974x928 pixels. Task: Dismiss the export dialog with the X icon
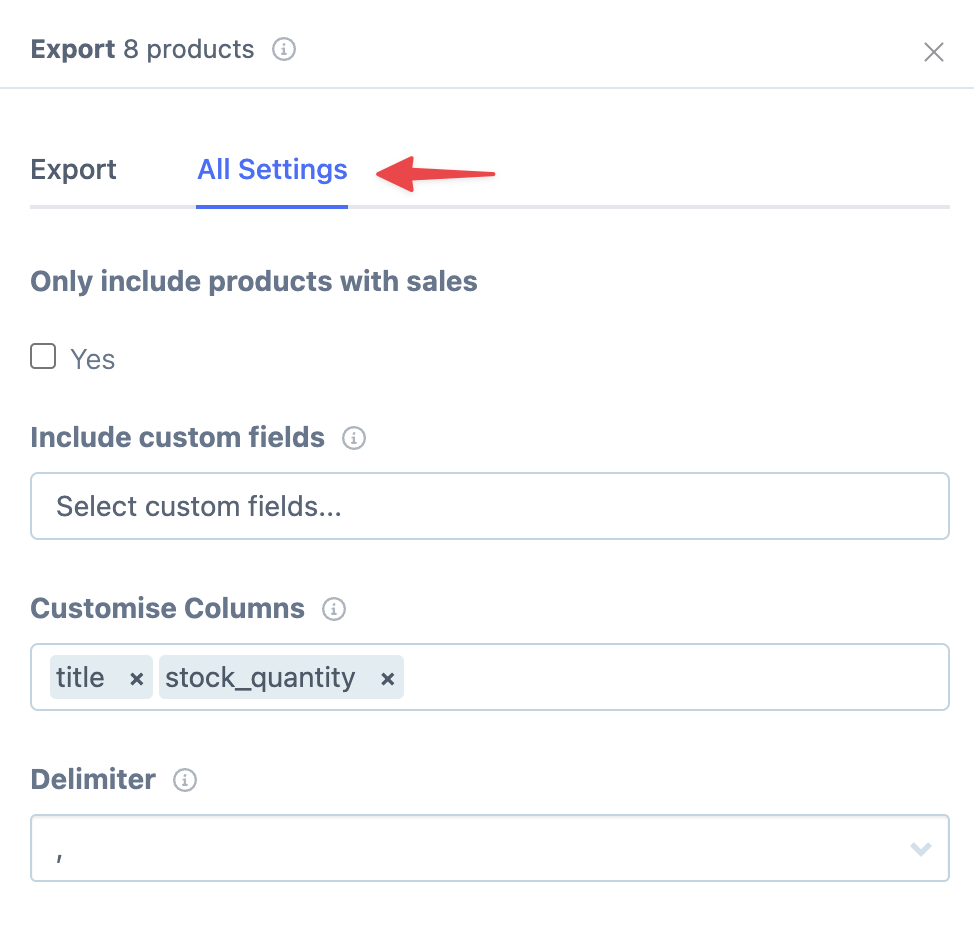pyautogui.click(x=933, y=52)
